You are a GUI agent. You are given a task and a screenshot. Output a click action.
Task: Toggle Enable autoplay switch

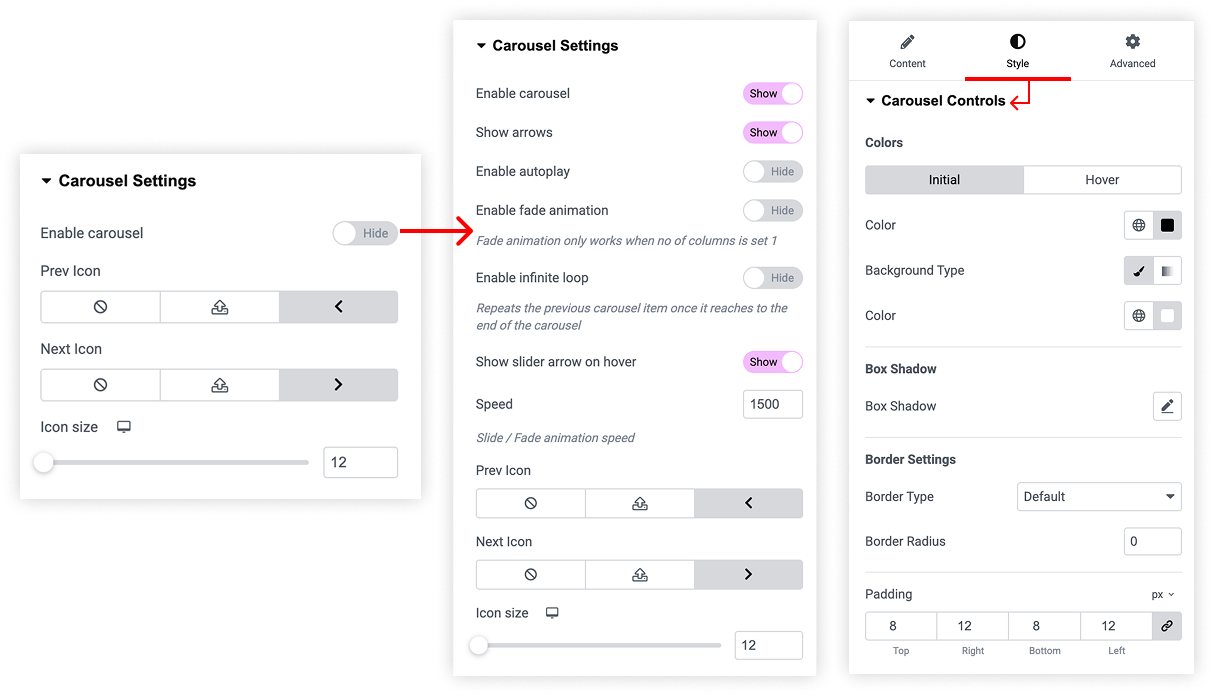point(772,172)
